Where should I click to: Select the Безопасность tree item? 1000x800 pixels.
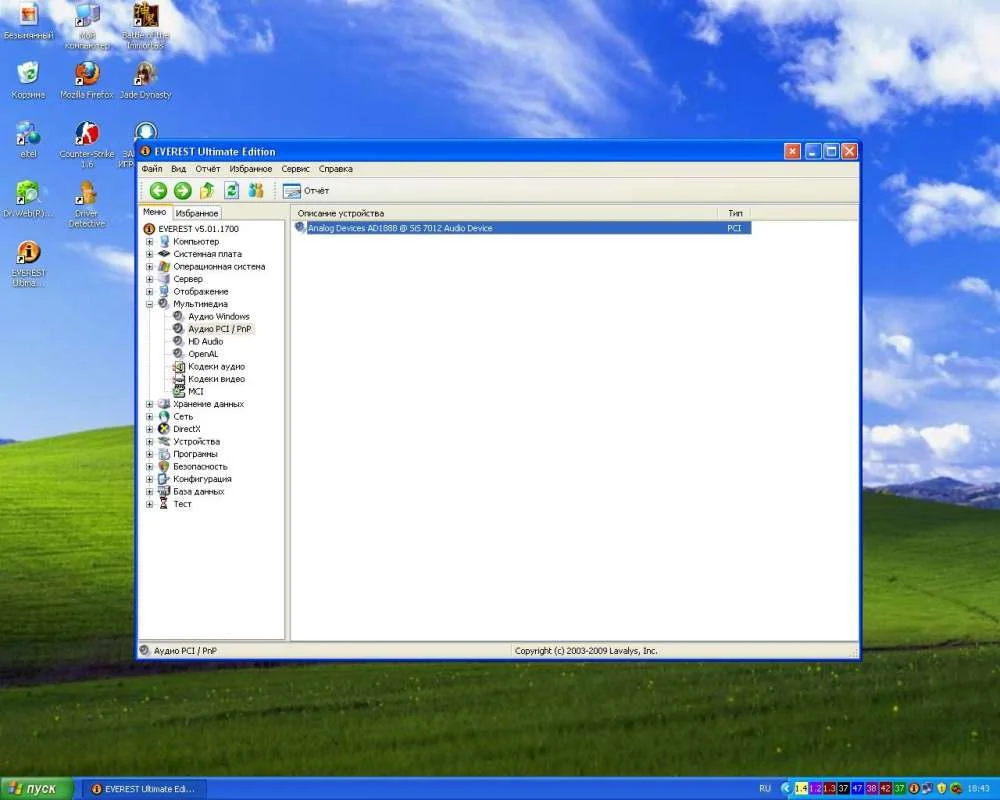(200, 466)
